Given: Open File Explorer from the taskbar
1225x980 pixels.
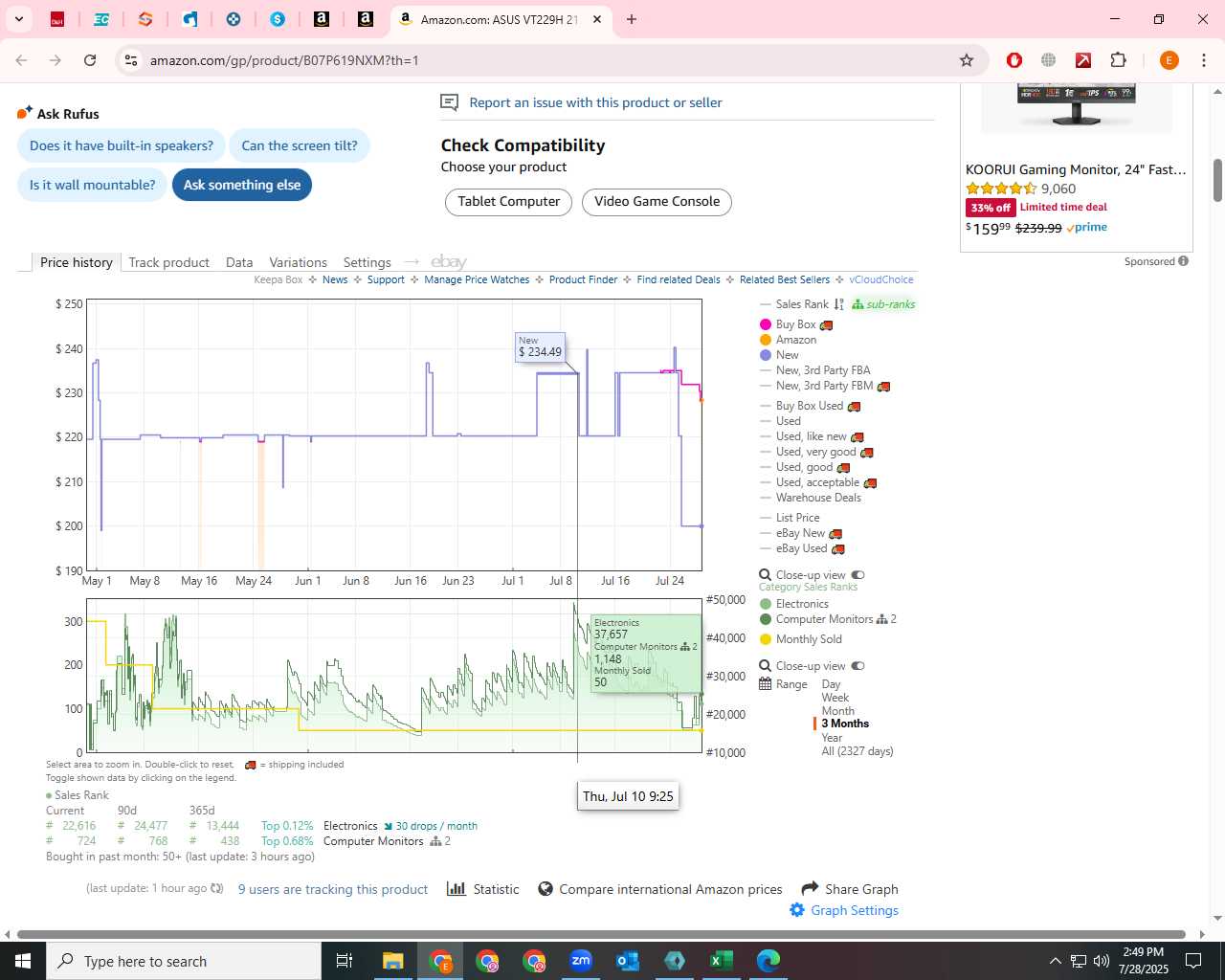Looking at the screenshot, I should point(393,961).
